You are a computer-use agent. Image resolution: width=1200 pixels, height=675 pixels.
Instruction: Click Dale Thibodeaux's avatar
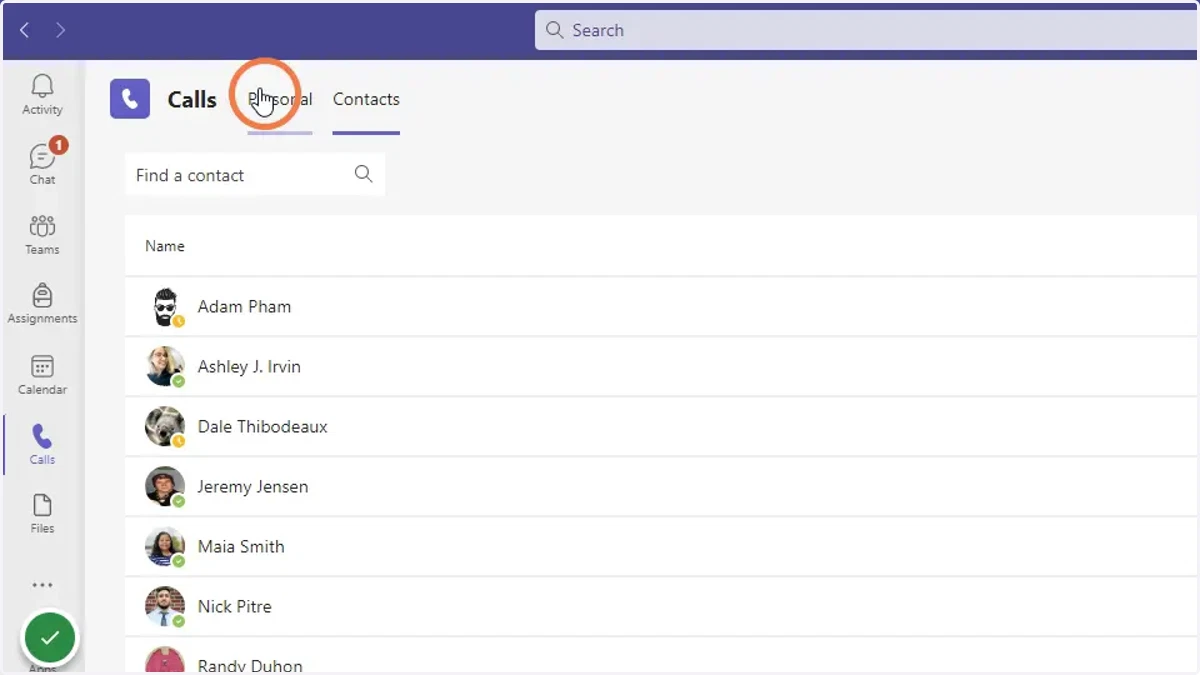pyautogui.click(x=165, y=427)
